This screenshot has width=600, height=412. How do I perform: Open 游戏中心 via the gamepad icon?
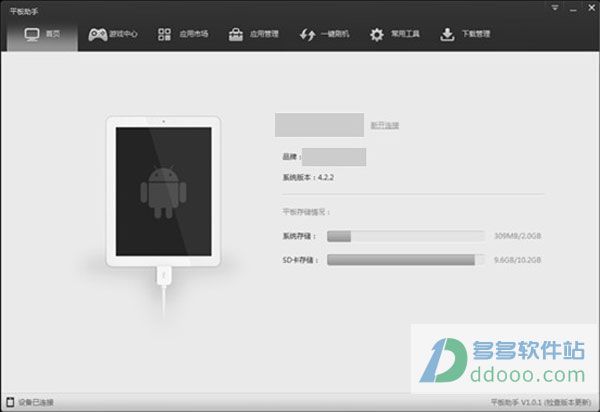98,34
